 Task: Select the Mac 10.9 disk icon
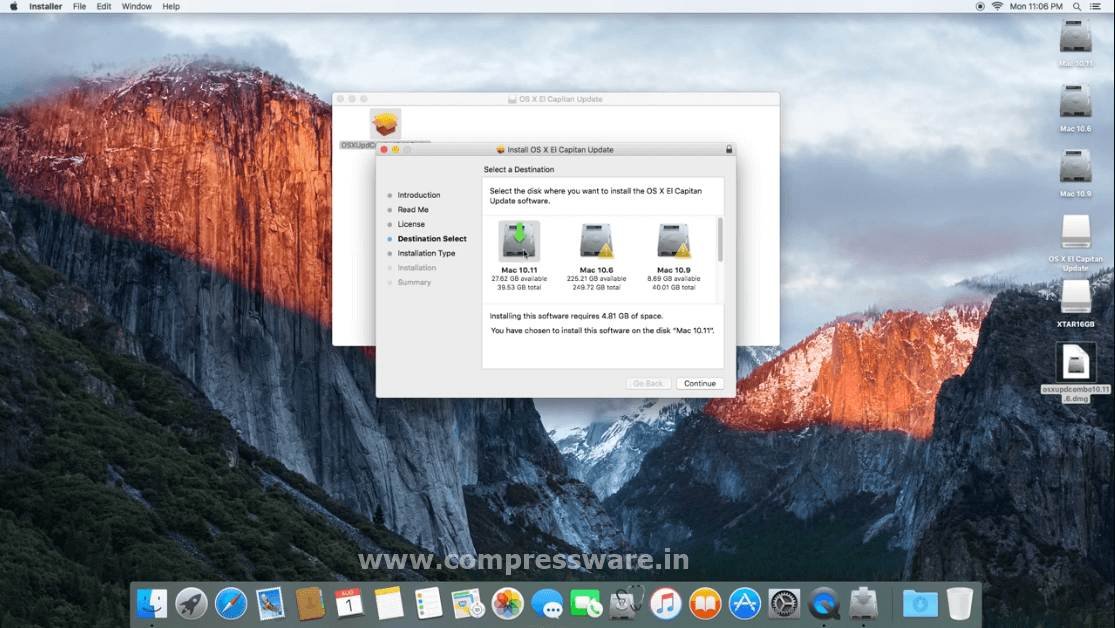tap(673, 240)
